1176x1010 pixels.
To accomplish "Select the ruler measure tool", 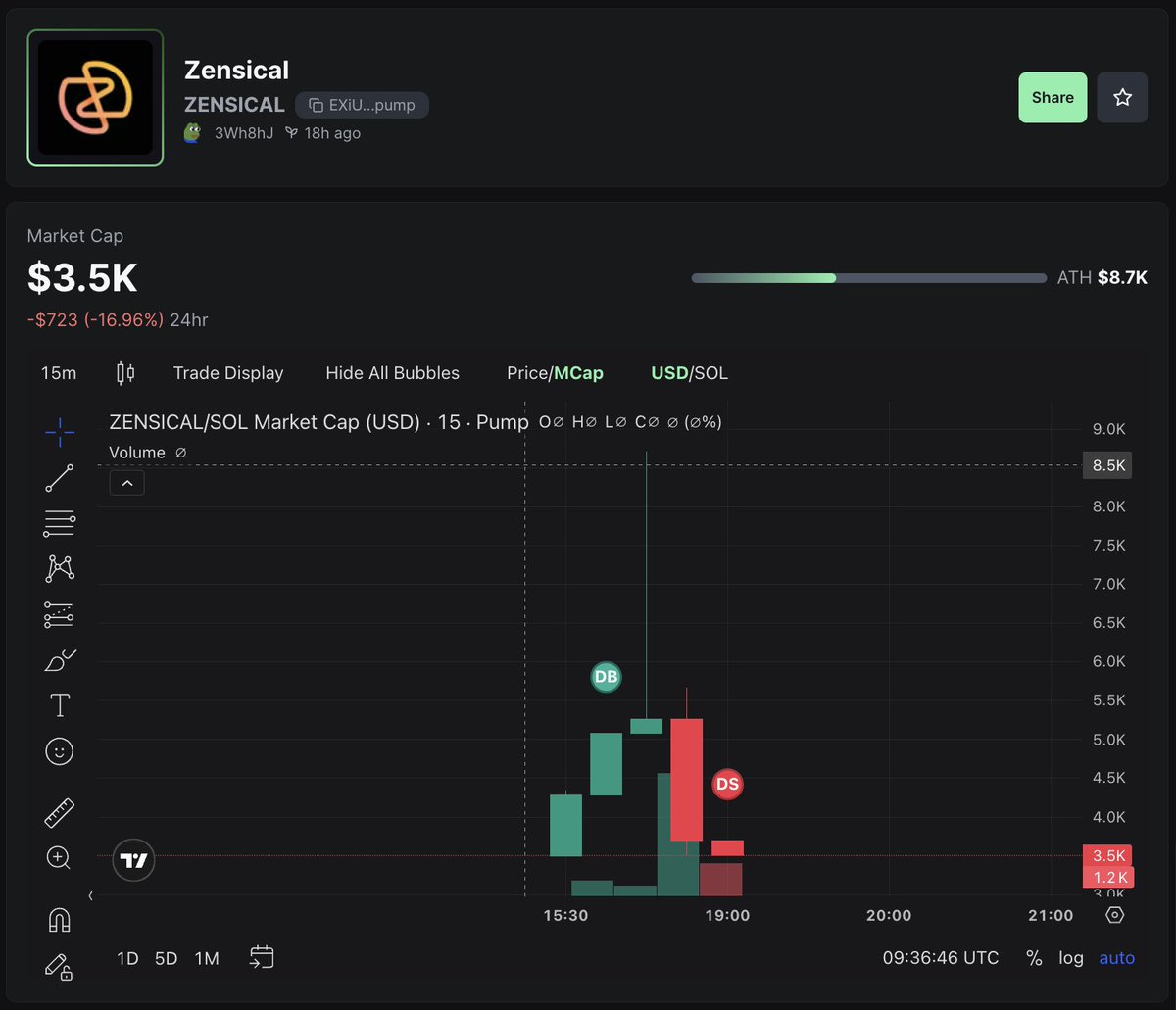I will pyautogui.click(x=60, y=812).
